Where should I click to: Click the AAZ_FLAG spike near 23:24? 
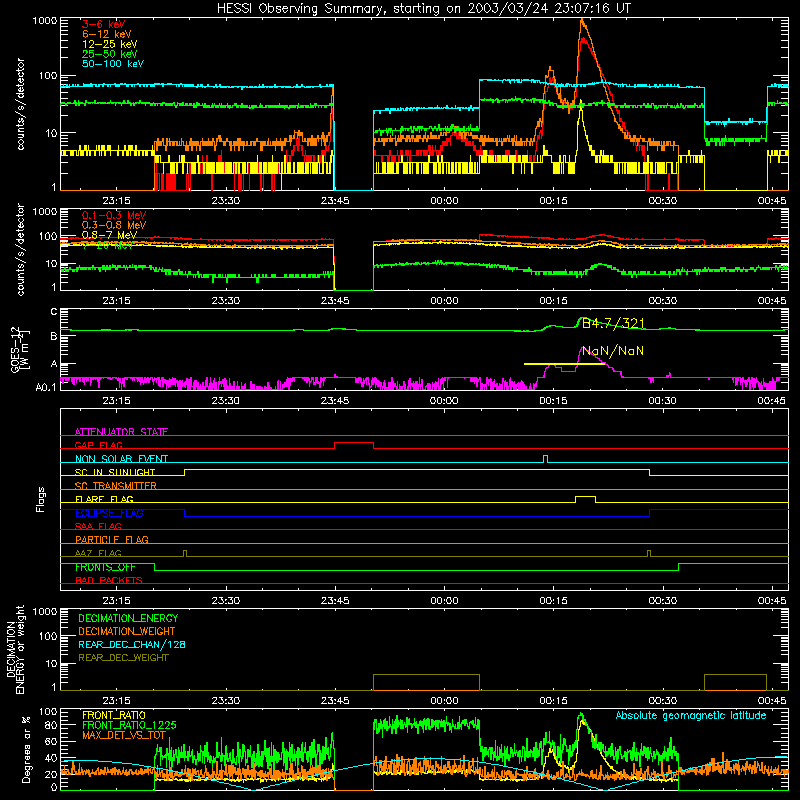[x=185, y=553]
